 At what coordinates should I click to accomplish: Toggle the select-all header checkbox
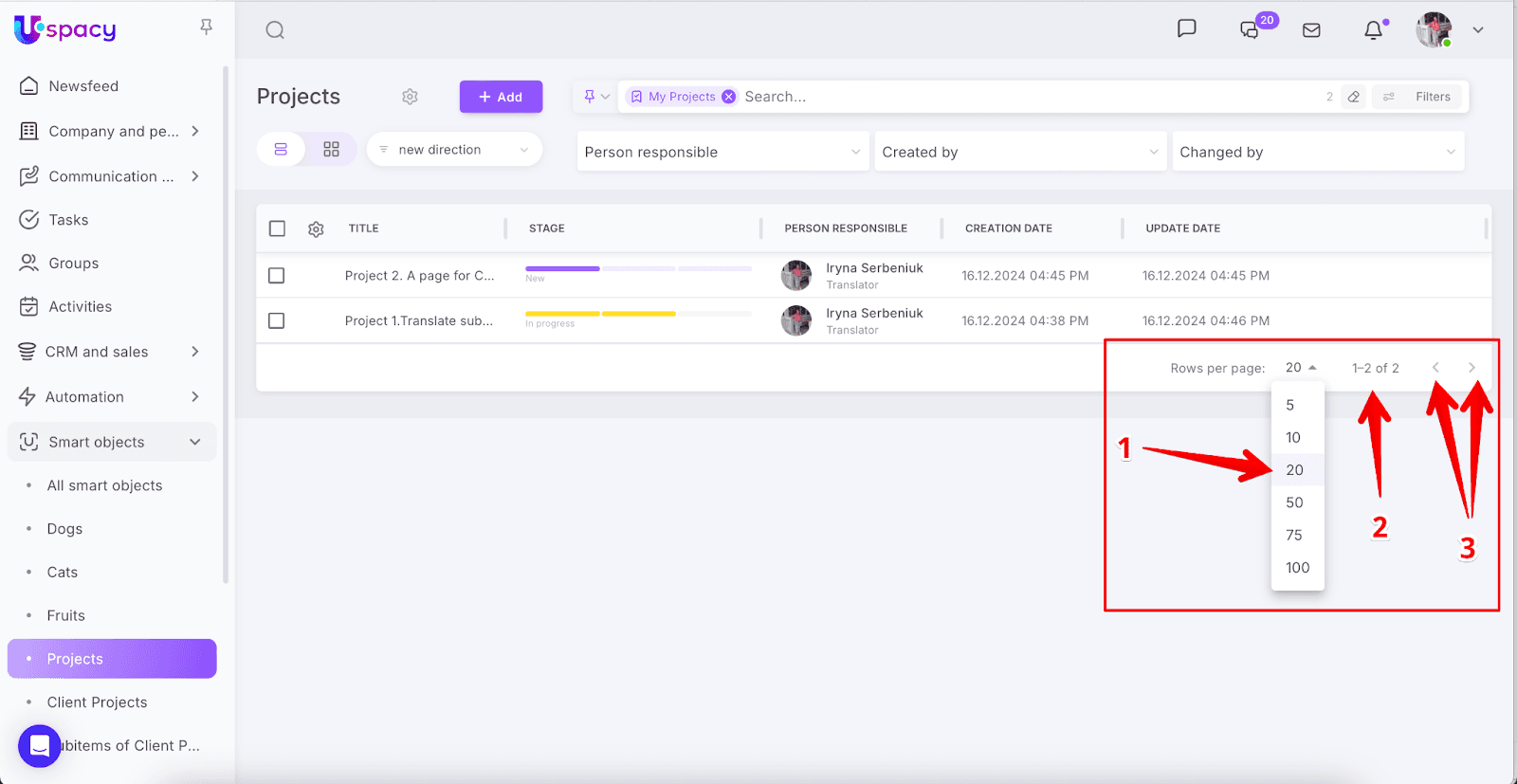[x=277, y=228]
